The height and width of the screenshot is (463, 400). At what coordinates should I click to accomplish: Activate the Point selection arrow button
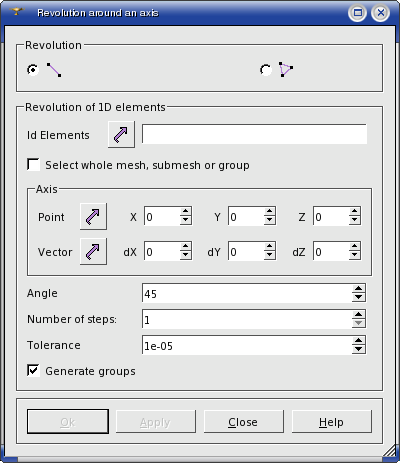tap(93, 216)
